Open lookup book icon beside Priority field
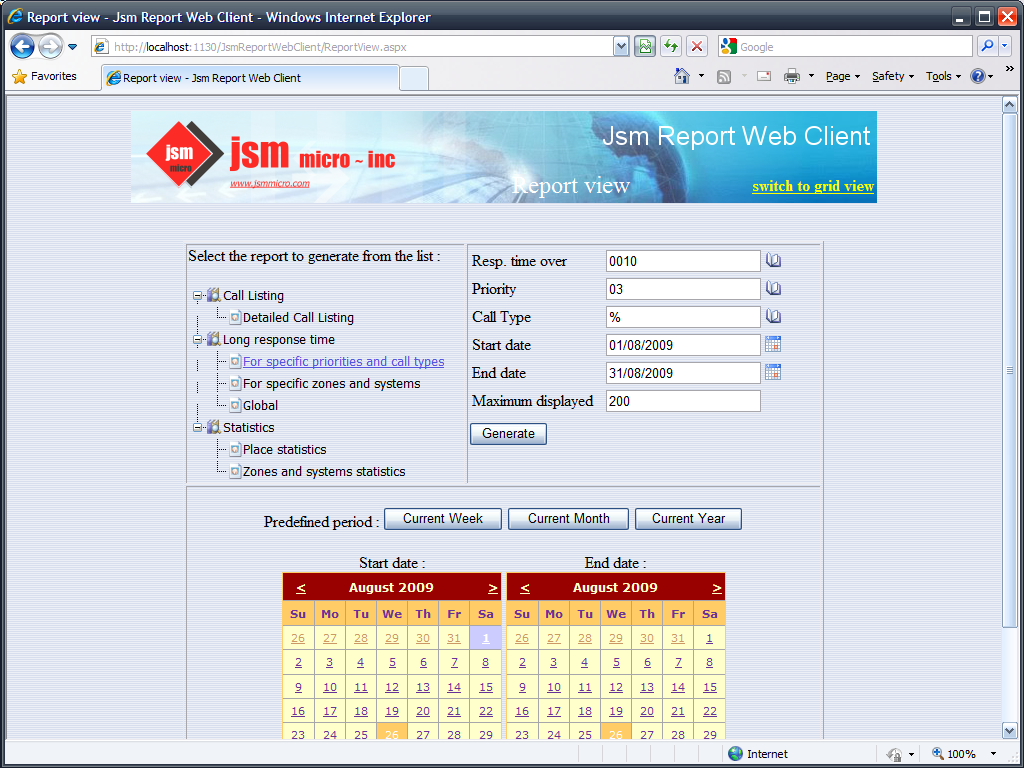1024x768 pixels. tap(773, 288)
